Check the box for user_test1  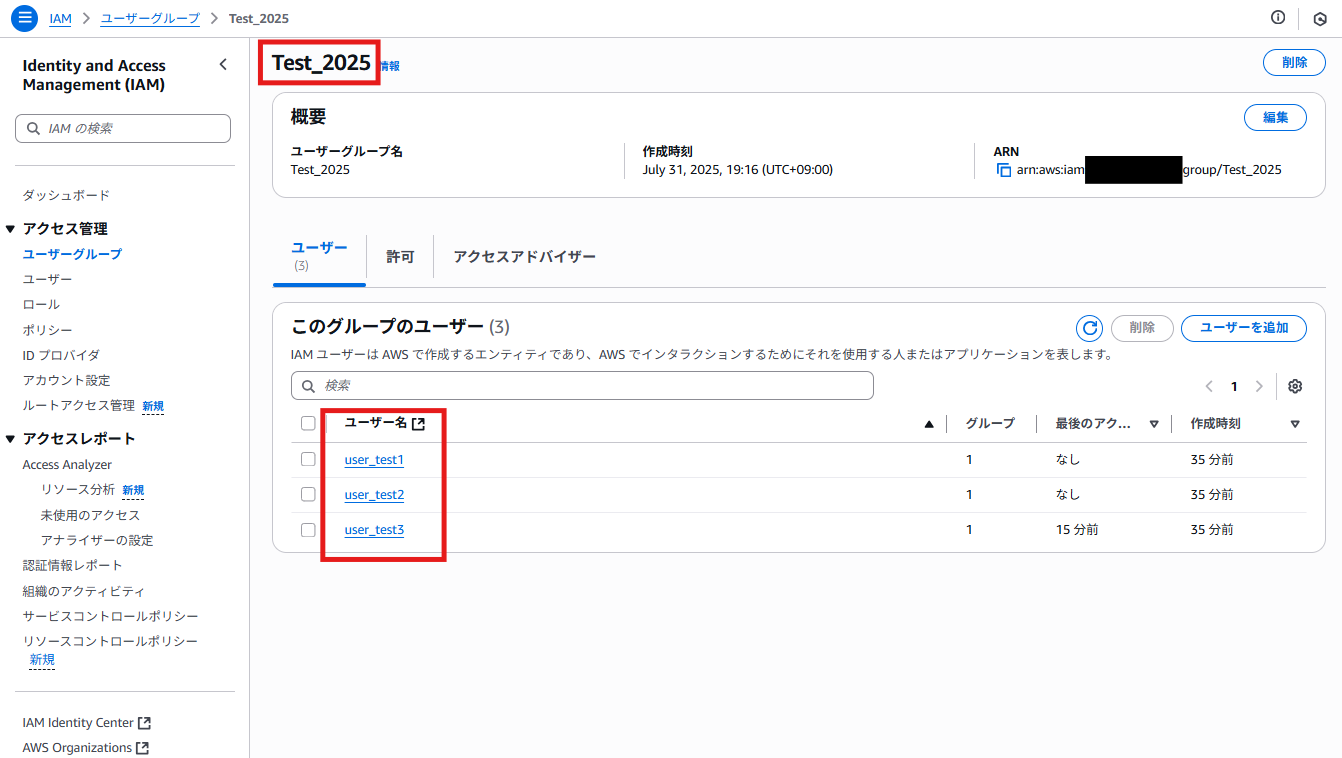pyautogui.click(x=308, y=460)
